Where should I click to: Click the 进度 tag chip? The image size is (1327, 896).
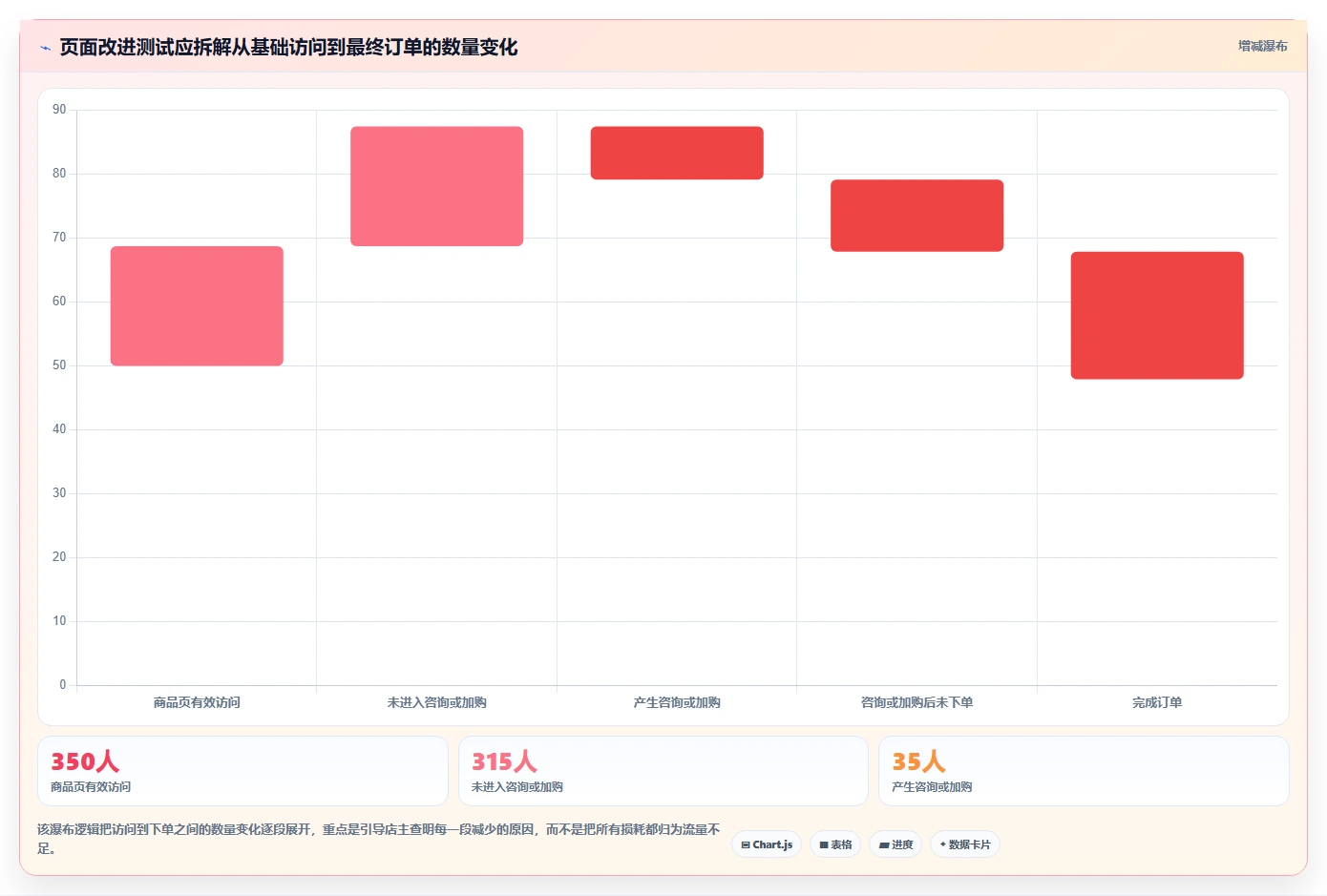(x=895, y=844)
